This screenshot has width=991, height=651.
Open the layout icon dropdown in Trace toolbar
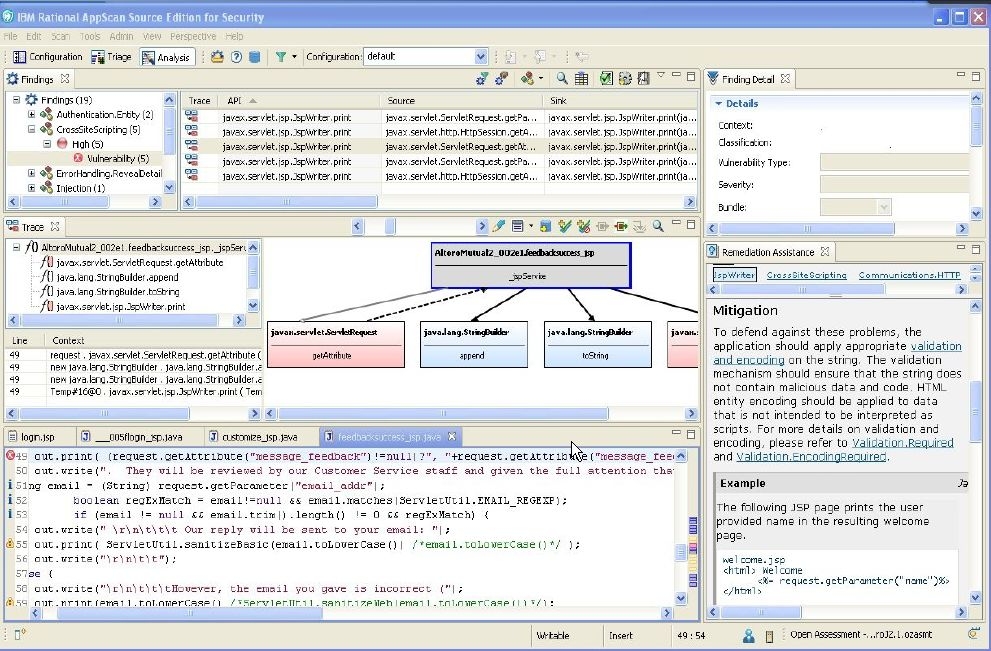tap(530, 226)
